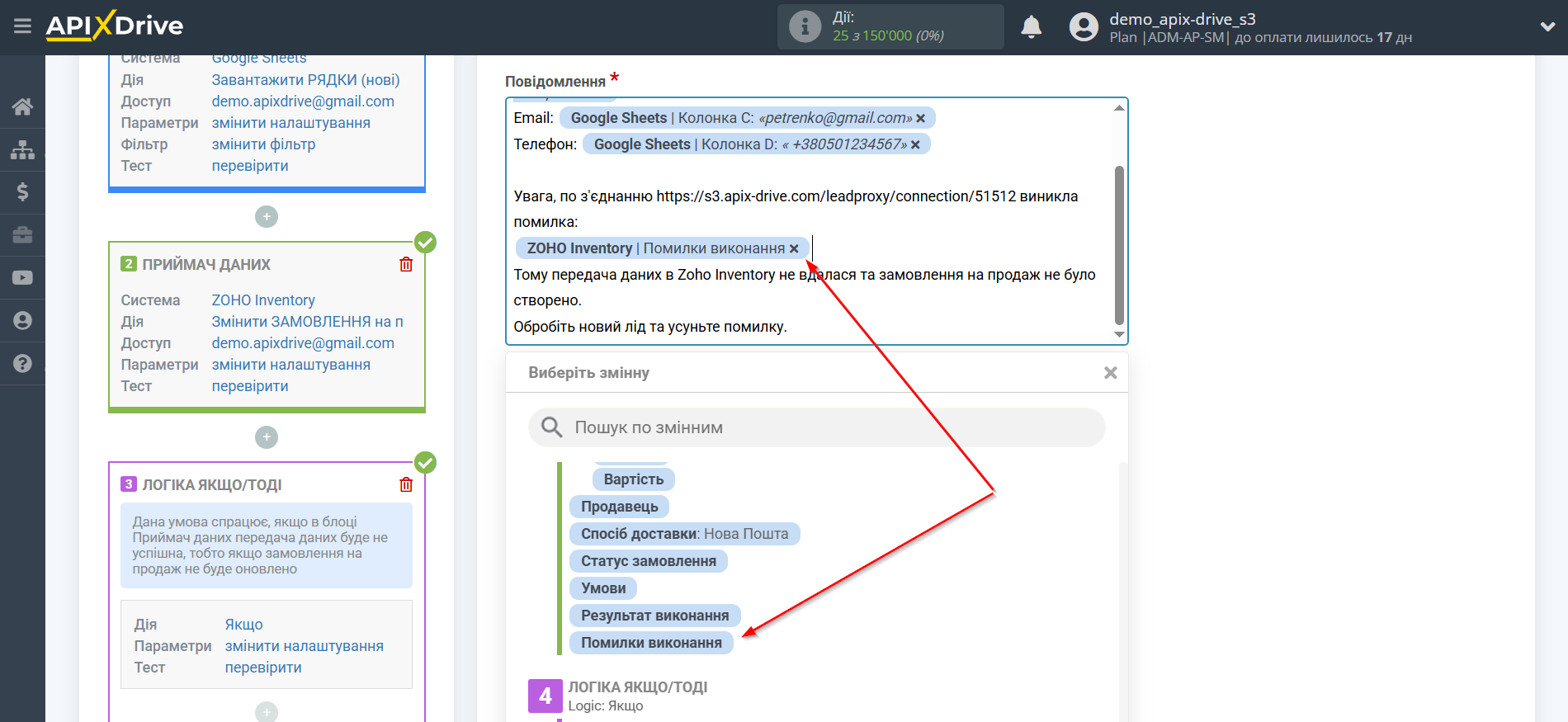The width and height of the screenshot is (1568, 722).
Task: Remove ZOHO Inventory Помилки виконання variable
Action: (x=794, y=248)
